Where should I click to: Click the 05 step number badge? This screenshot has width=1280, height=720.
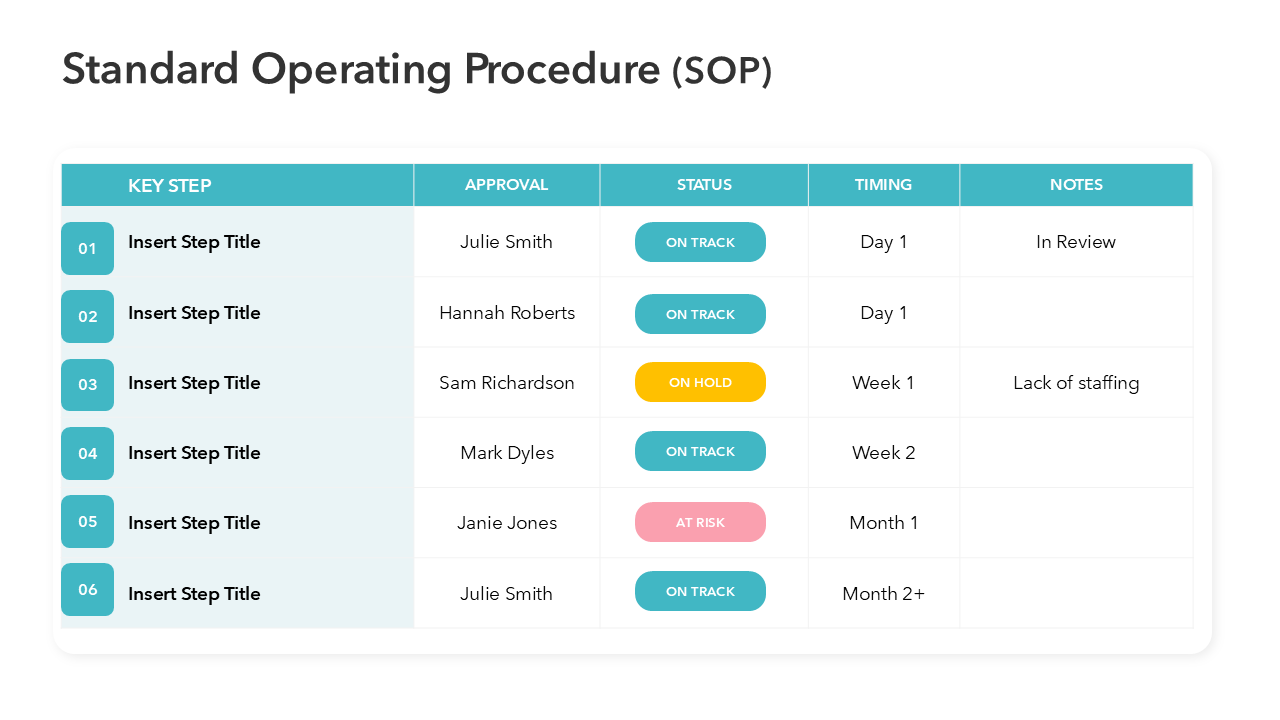87,521
